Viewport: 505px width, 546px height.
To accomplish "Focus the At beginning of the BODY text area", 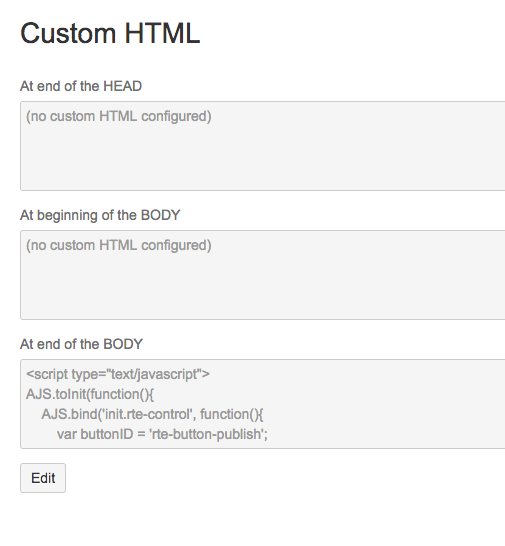I will 263,275.
